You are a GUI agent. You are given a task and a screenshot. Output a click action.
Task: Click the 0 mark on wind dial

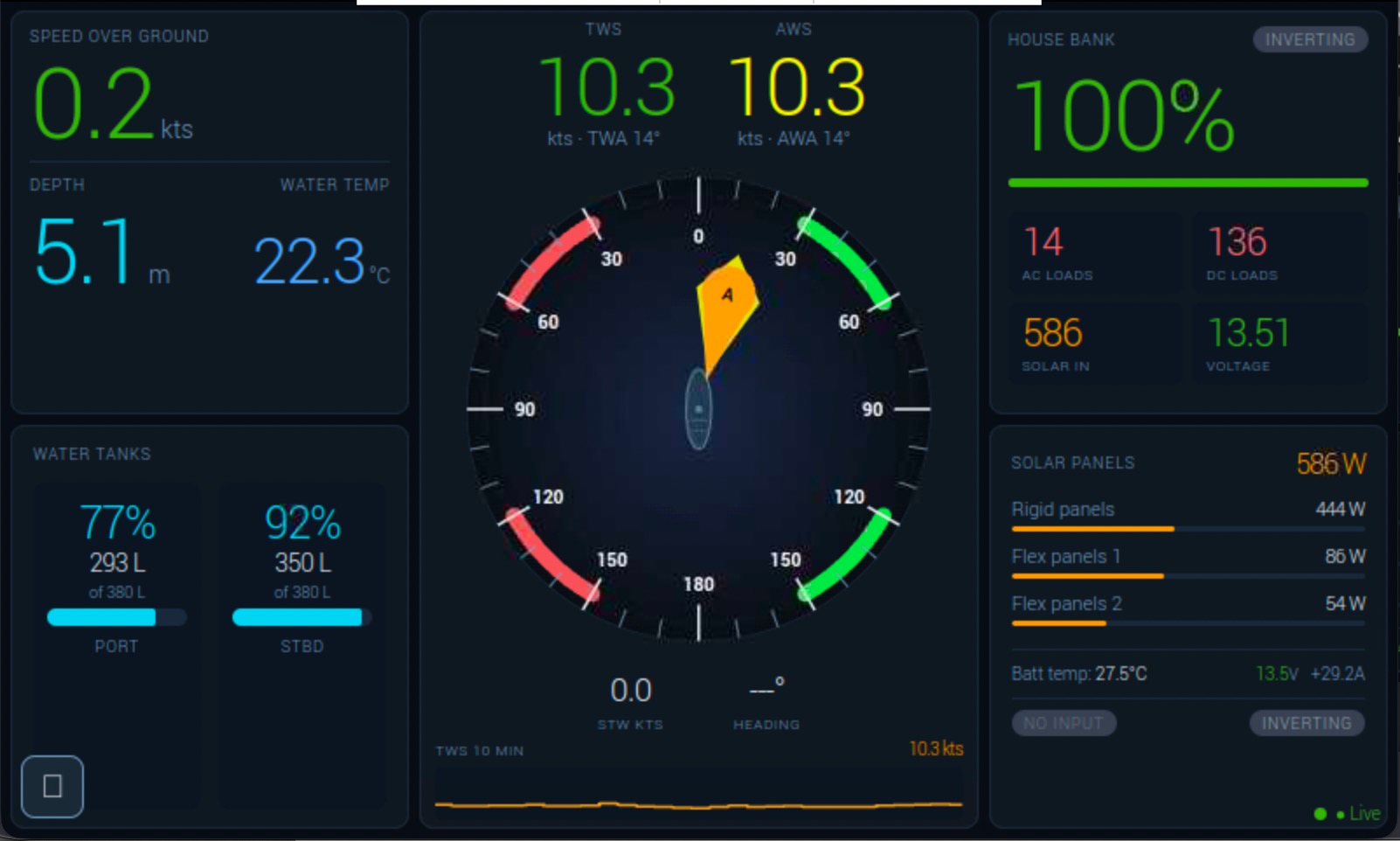[698, 236]
